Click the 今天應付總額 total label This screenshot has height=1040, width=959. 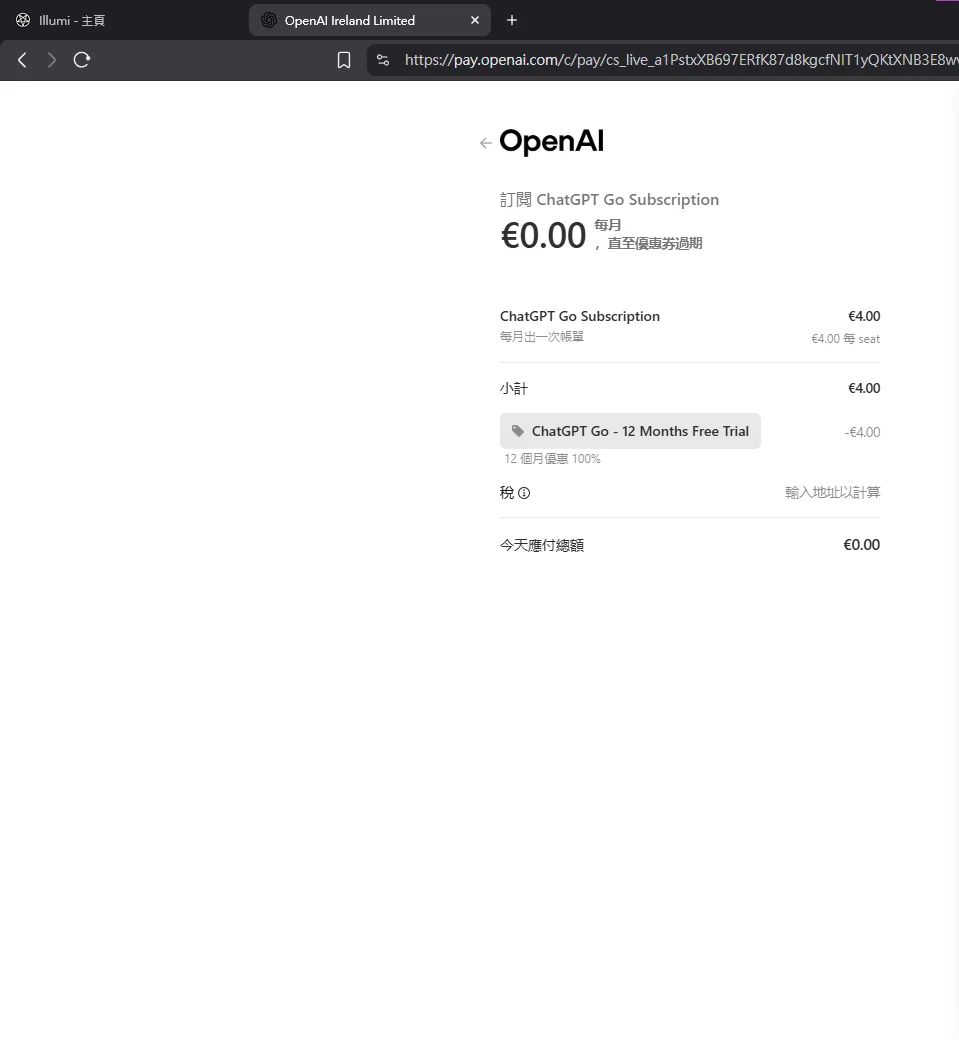tap(542, 545)
